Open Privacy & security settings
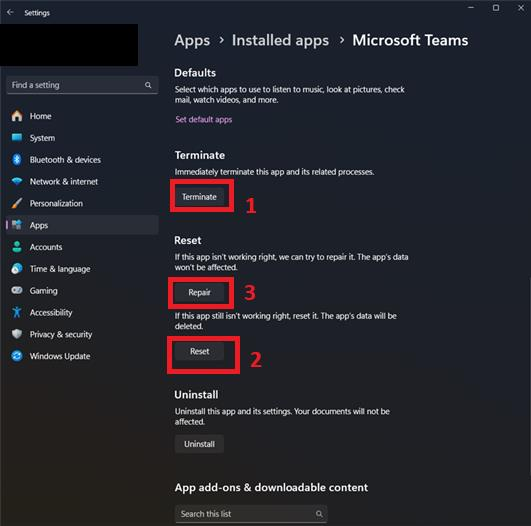 82,334
